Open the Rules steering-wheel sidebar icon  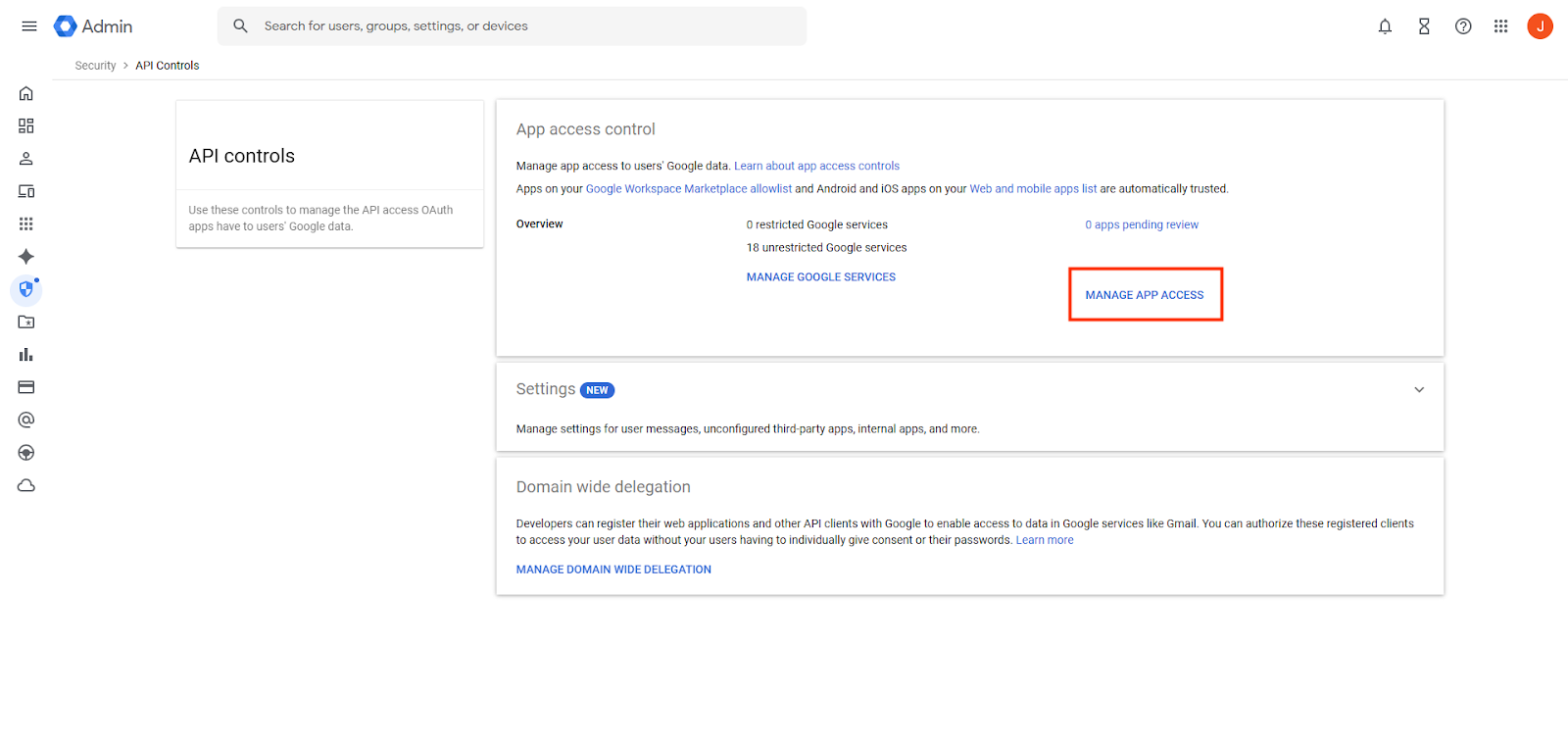[26, 452]
